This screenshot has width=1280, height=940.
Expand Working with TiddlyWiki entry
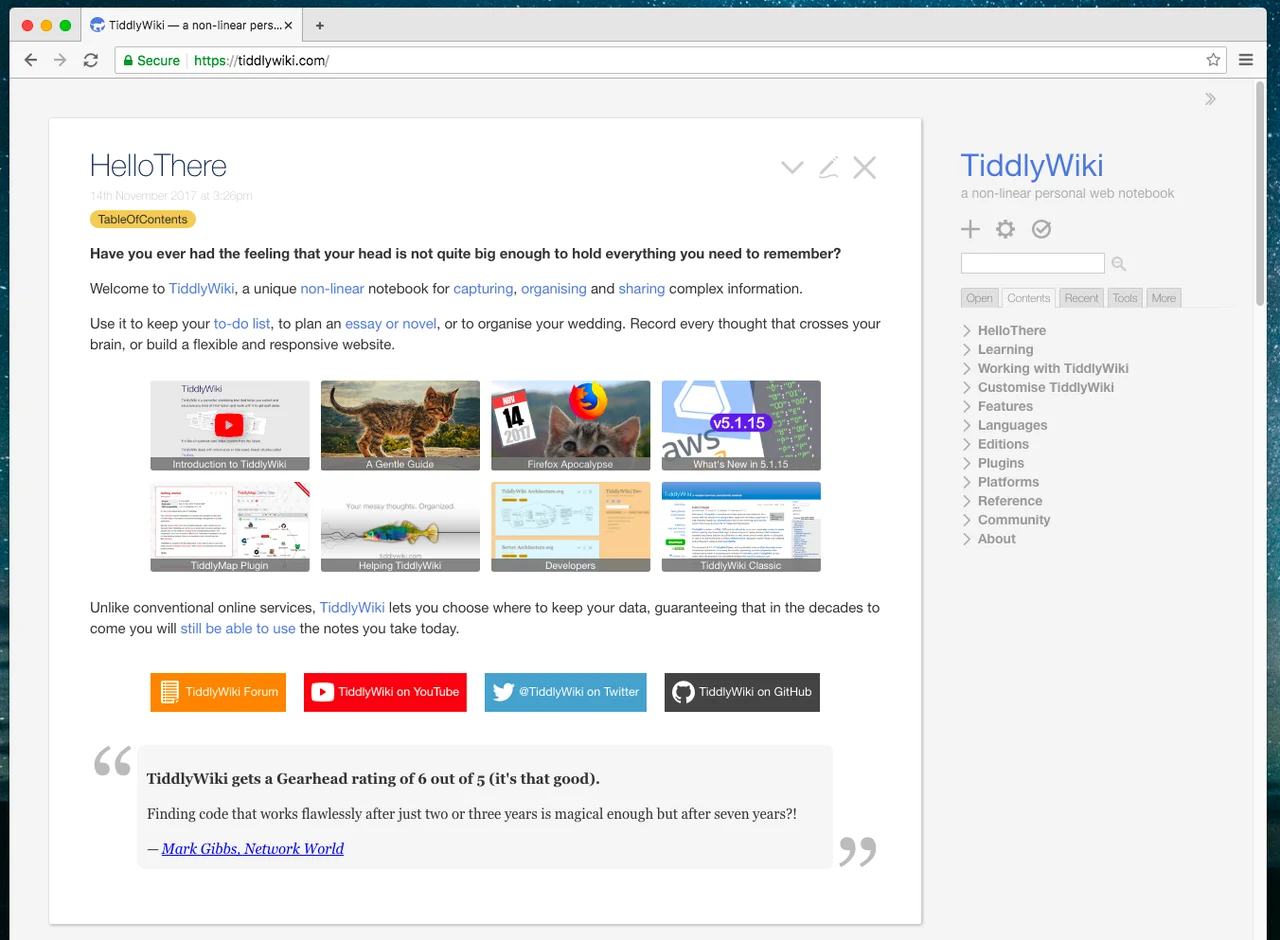coord(967,369)
